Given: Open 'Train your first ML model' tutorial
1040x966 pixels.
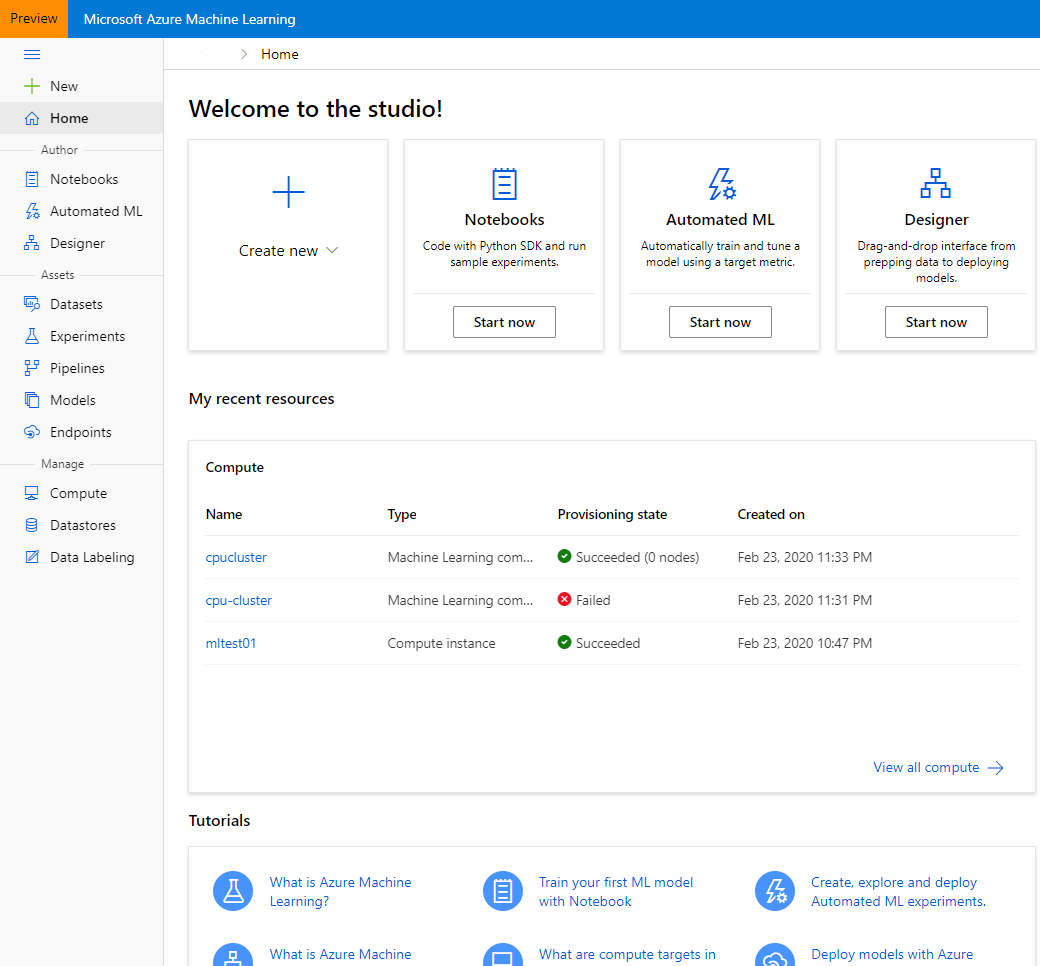Looking at the screenshot, I should [615, 891].
